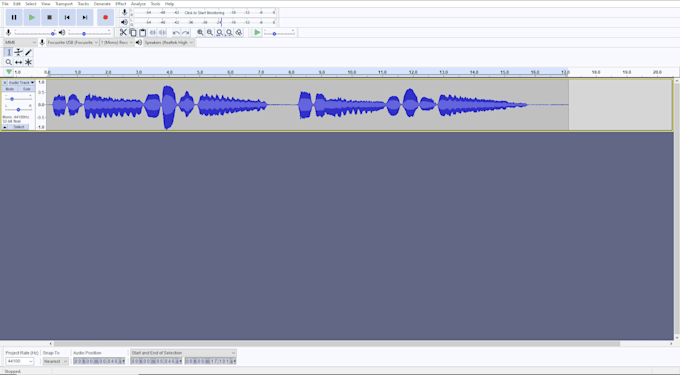Open the 1 (Mono) recording channels dropdown
Viewport: 680px width, 375px height.
(x=117, y=42)
